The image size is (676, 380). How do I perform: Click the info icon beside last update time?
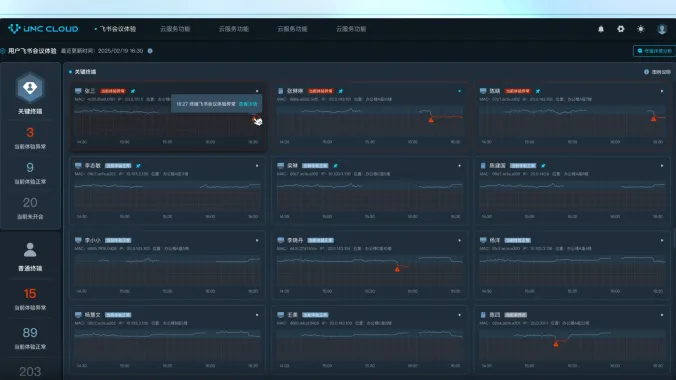(x=150, y=51)
